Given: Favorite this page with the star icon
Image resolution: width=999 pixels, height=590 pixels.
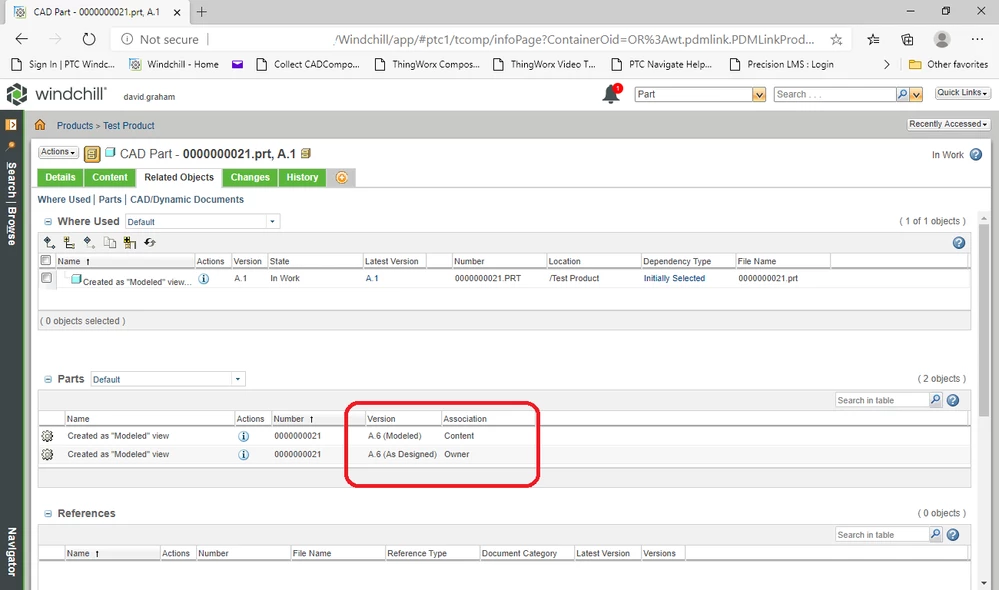Looking at the screenshot, I should coord(837,40).
